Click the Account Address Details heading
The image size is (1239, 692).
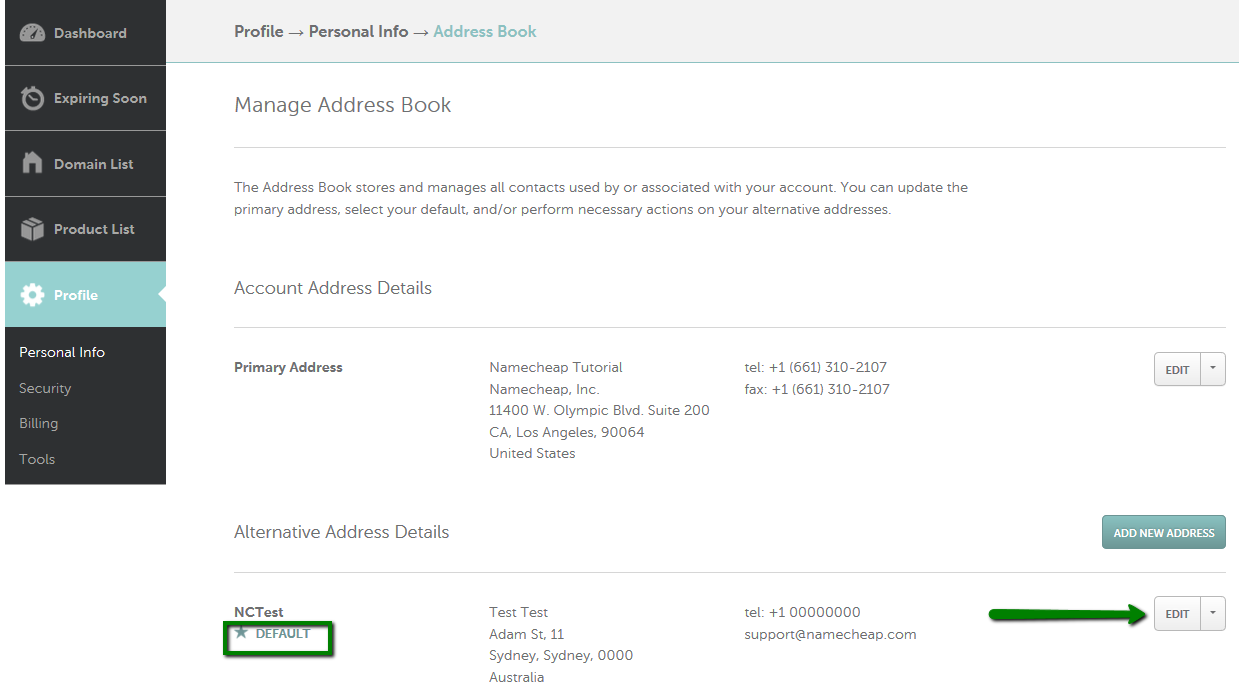(333, 288)
